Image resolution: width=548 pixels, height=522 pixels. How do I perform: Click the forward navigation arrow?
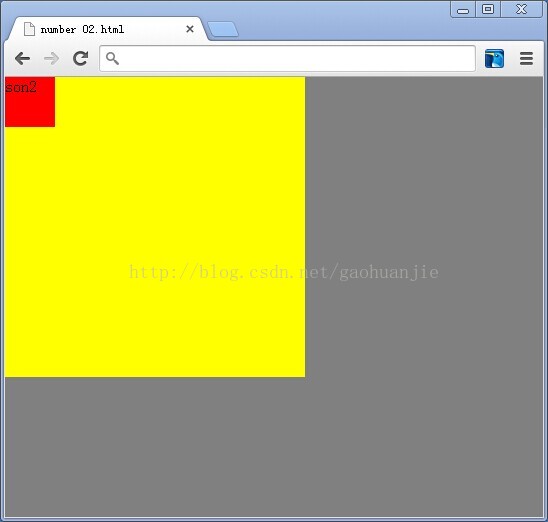click(x=51, y=58)
